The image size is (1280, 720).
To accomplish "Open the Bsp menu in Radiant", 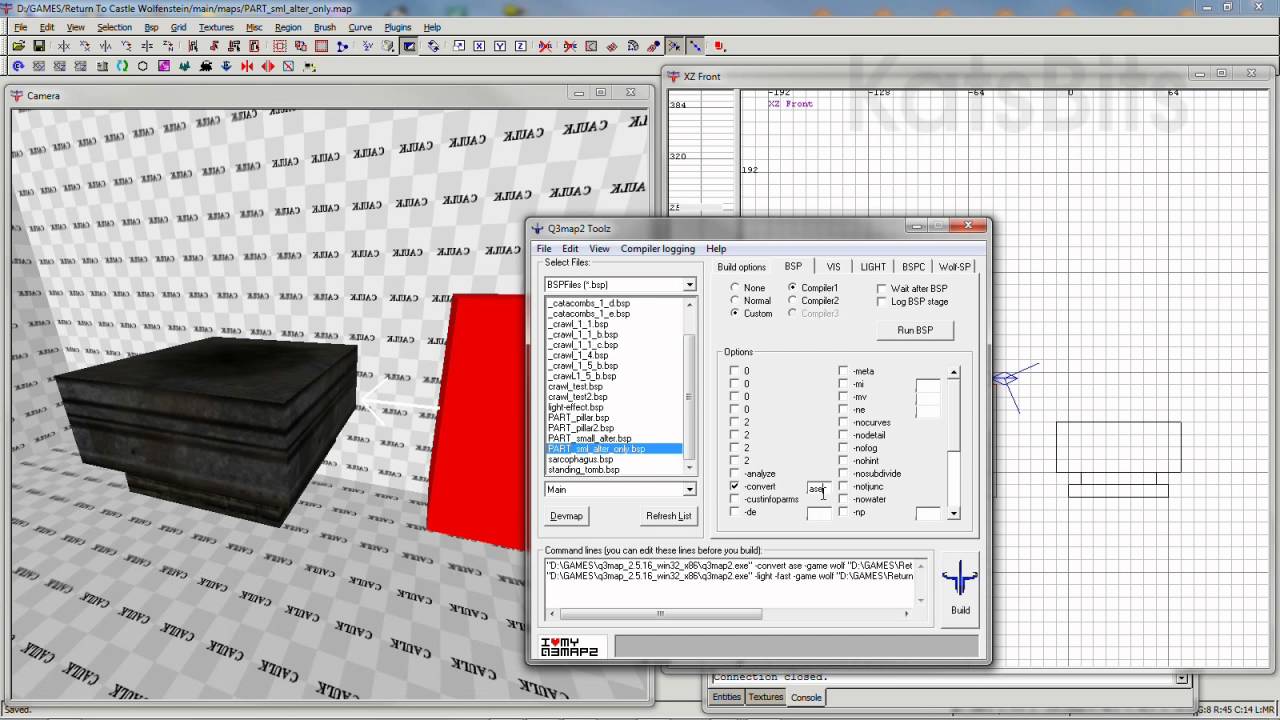I will point(151,27).
